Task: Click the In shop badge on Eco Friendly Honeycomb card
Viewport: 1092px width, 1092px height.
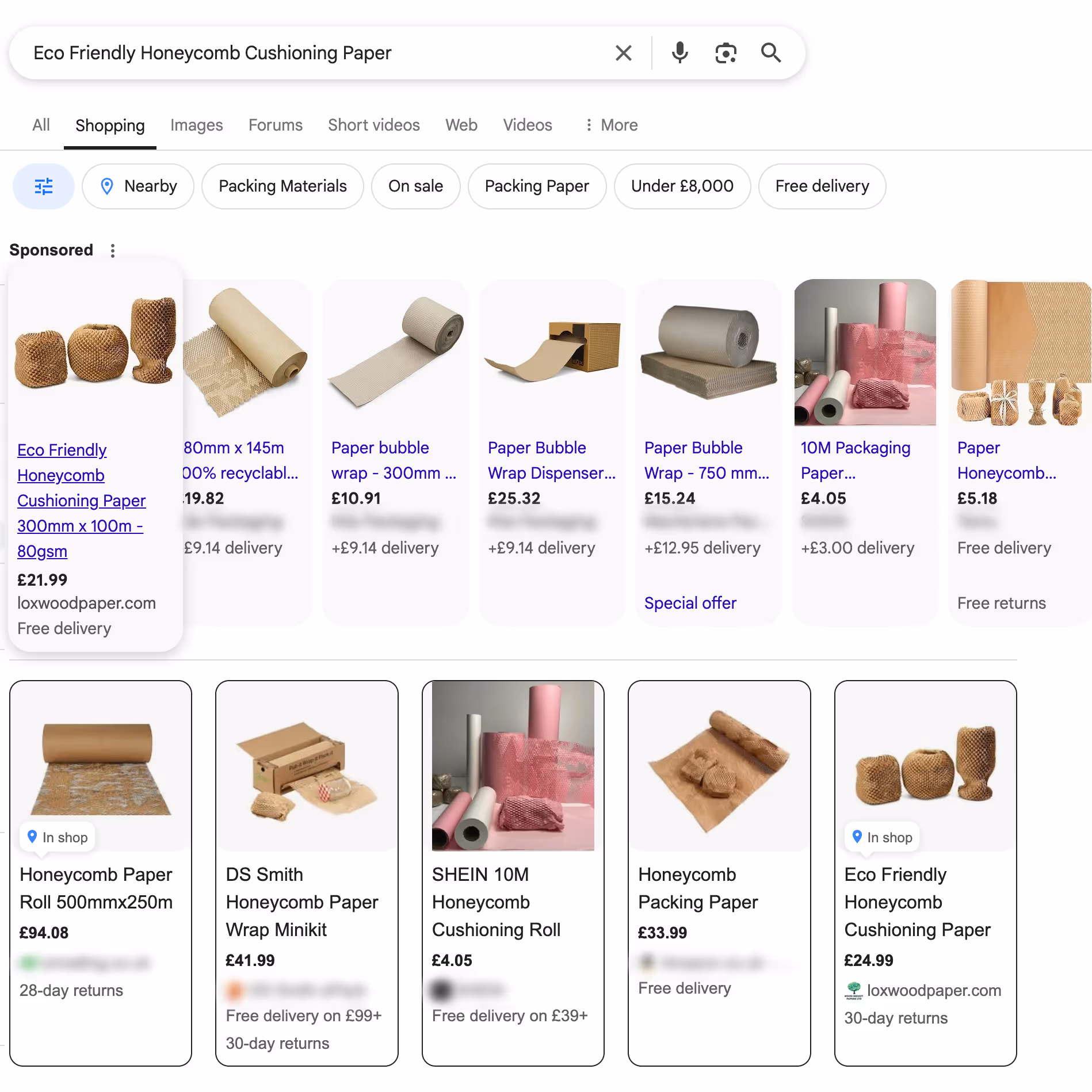Action: point(881,837)
